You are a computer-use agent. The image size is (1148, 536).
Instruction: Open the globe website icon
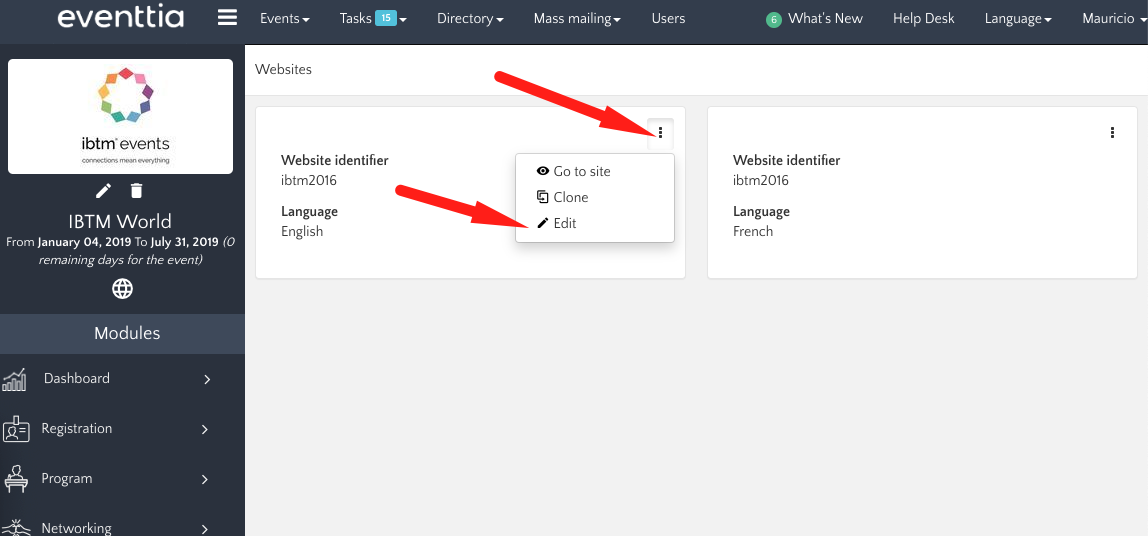122,289
